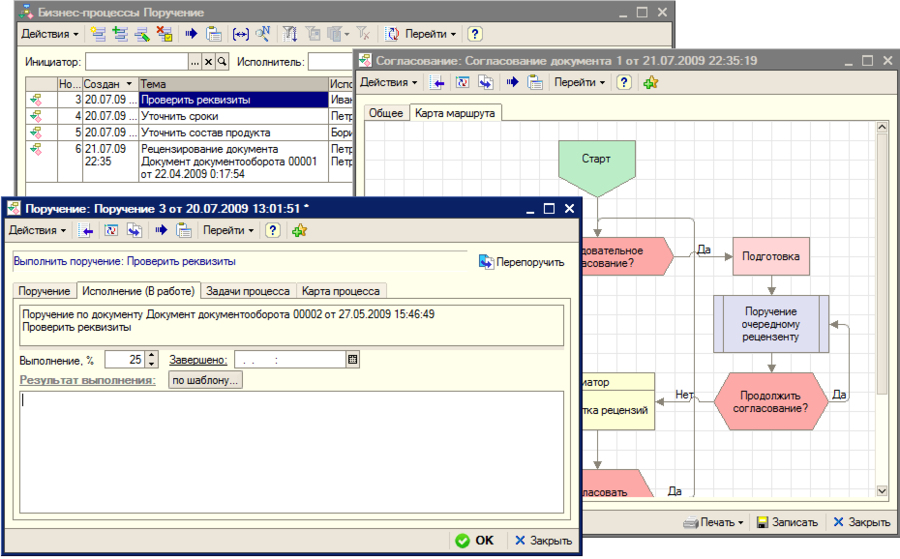Open Действия menu in Поручение 3 window
The width and height of the screenshot is (900, 559).
37,230
